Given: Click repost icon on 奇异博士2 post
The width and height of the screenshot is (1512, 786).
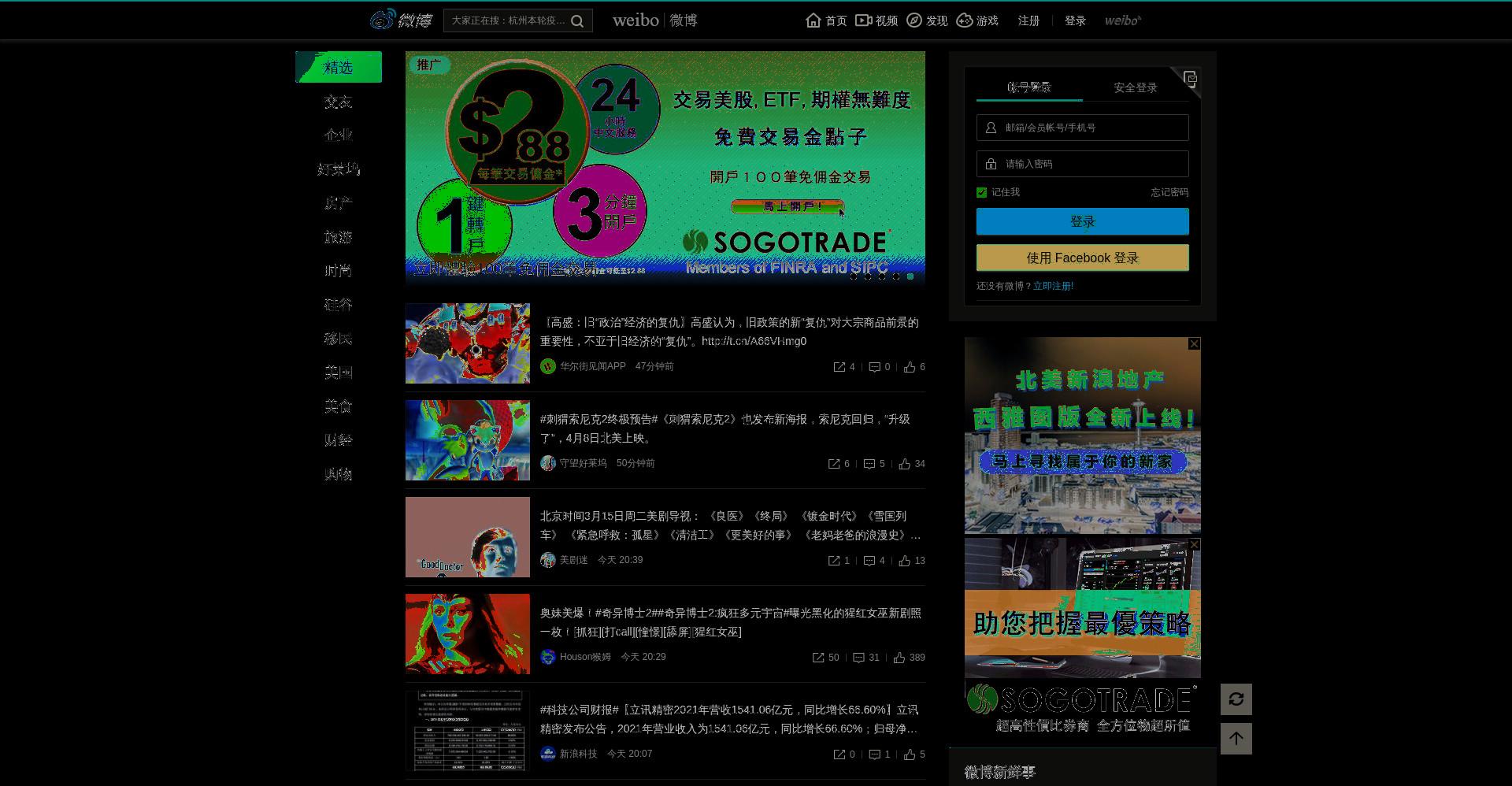Looking at the screenshot, I should pyautogui.click(x=818, y=658).
